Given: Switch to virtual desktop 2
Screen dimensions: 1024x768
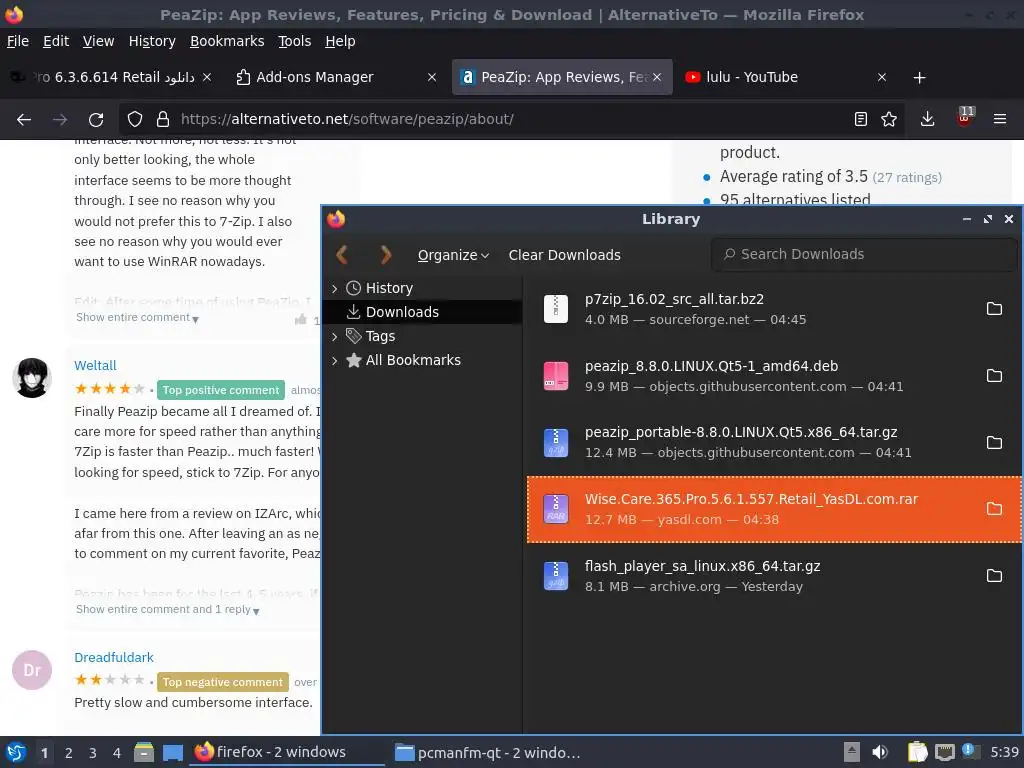Looking at the screenshot, I should 69,753.
